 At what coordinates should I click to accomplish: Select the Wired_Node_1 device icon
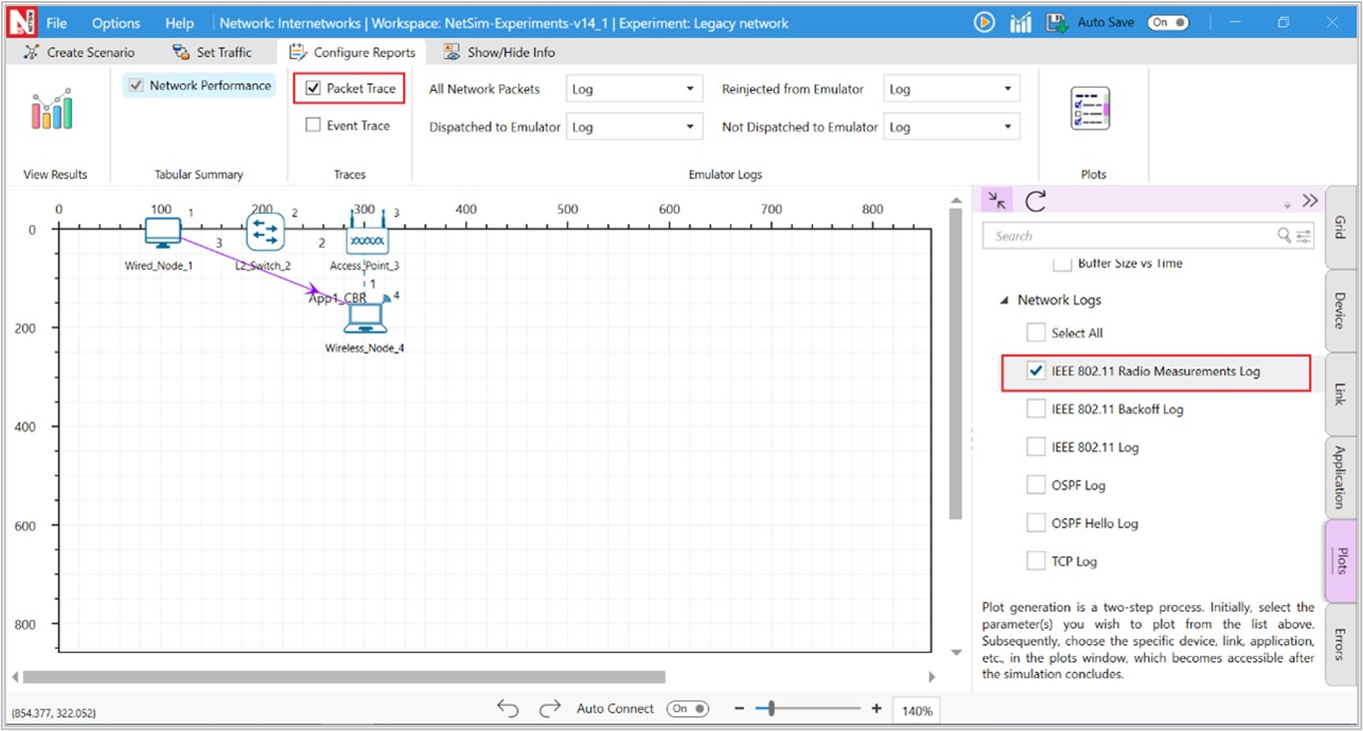[160, 233]
